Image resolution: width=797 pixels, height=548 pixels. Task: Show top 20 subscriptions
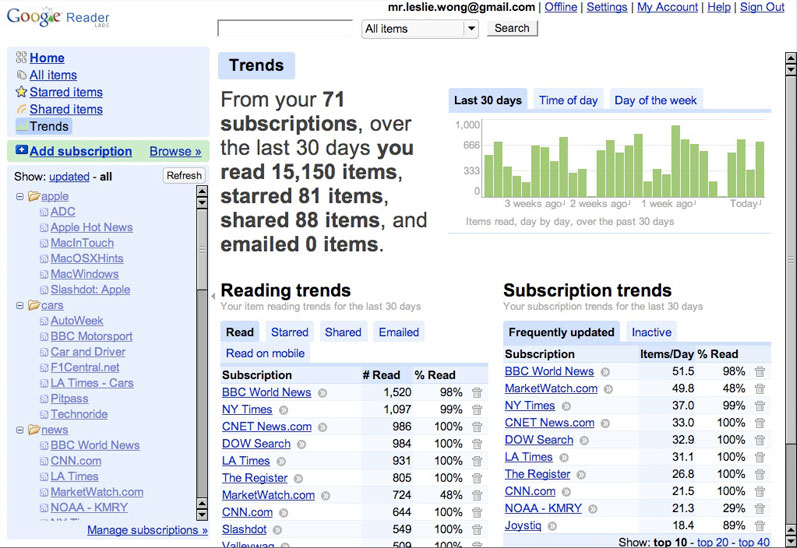click(x=713, y=542)
